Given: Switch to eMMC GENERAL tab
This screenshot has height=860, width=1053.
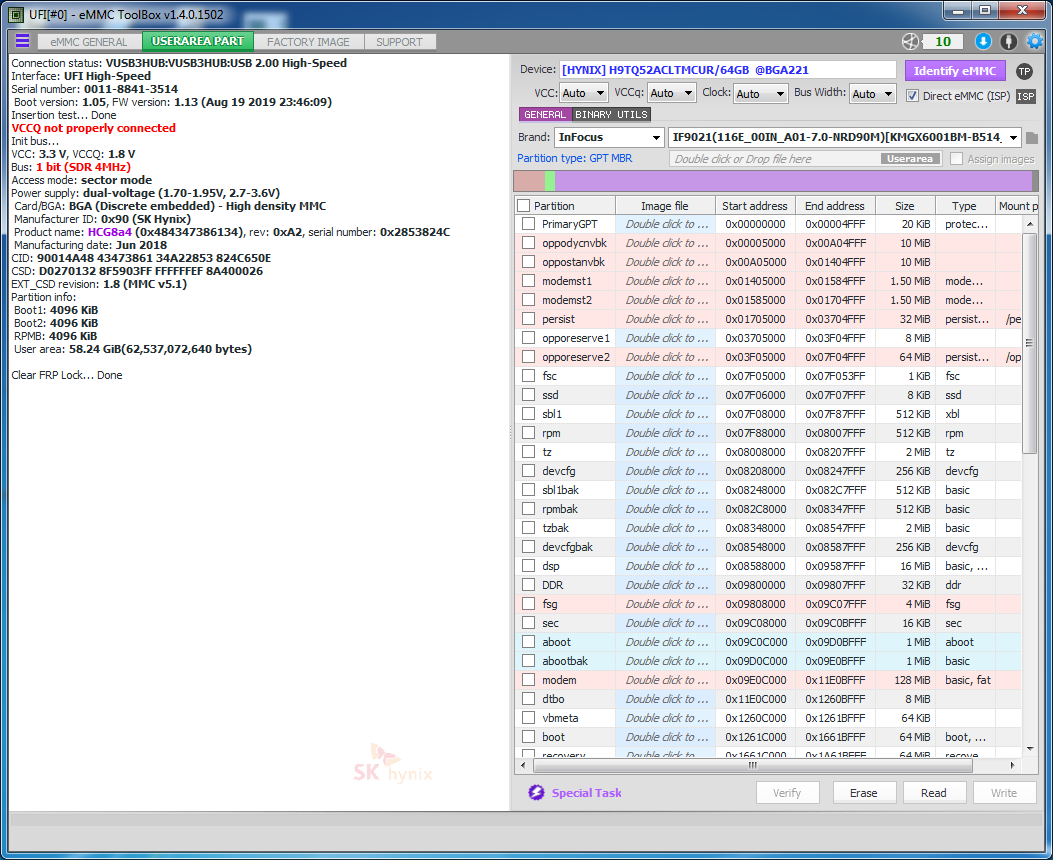Looking at the screenshot, I should pos(89,42).
